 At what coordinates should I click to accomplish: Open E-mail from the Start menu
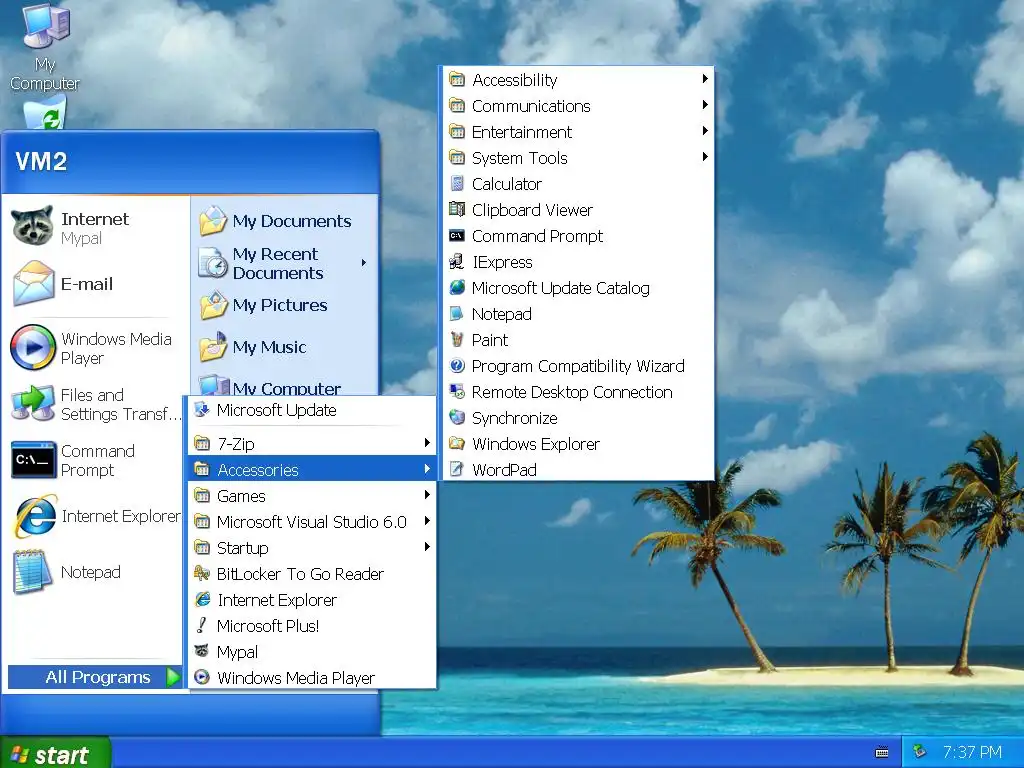(95, 283)
